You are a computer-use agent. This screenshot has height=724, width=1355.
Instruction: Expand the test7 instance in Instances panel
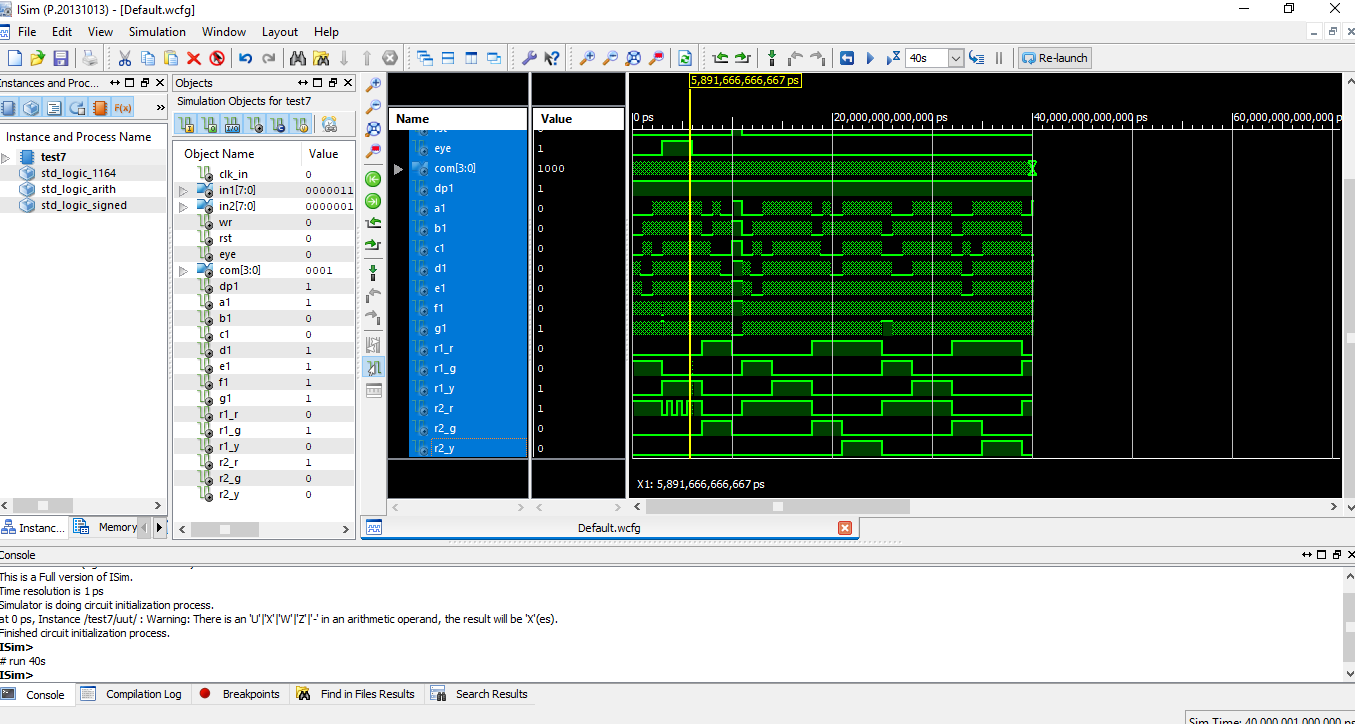tap(7, 156)
